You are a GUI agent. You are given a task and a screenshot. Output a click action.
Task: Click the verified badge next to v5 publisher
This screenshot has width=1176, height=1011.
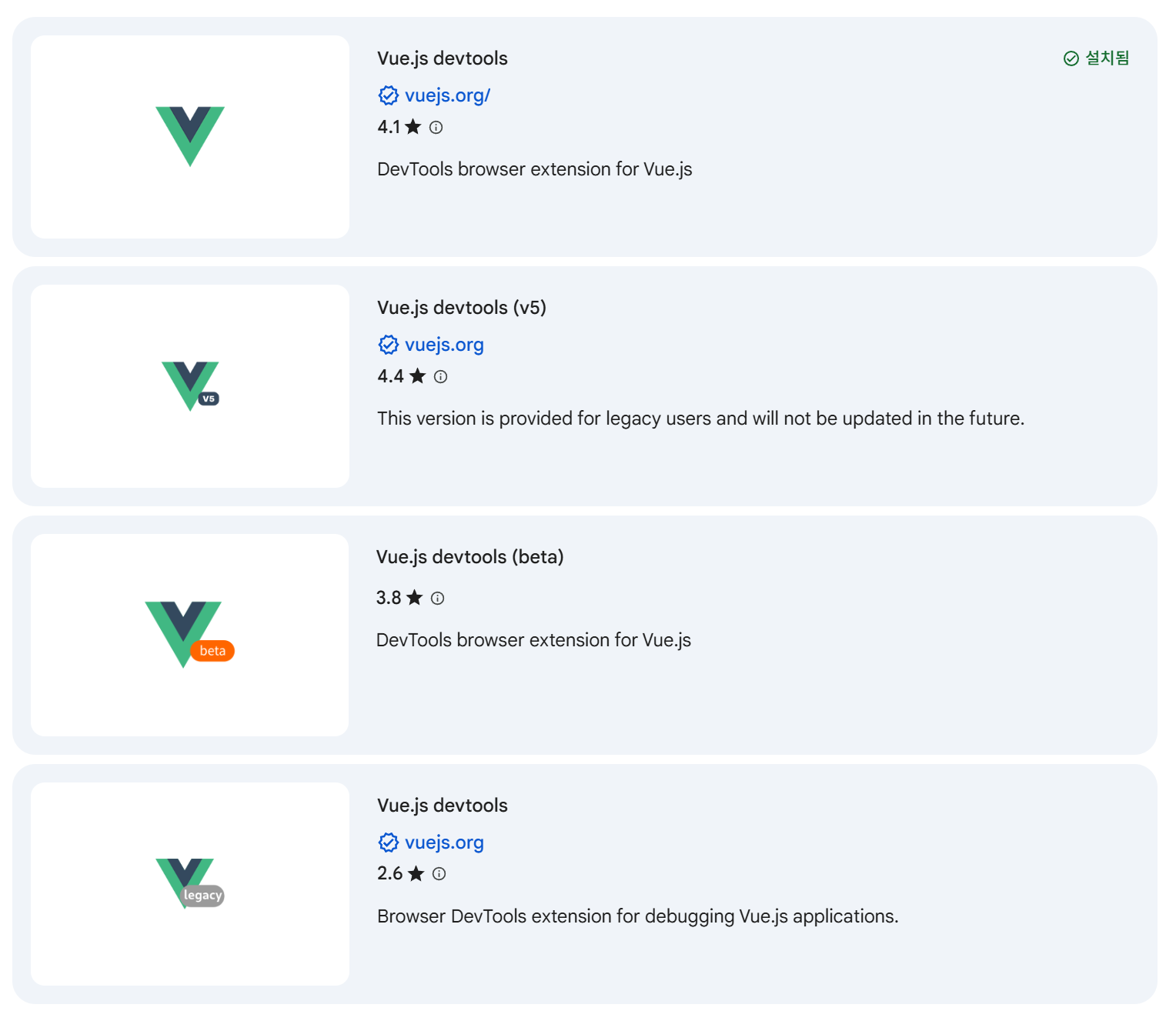coord(389,345)
